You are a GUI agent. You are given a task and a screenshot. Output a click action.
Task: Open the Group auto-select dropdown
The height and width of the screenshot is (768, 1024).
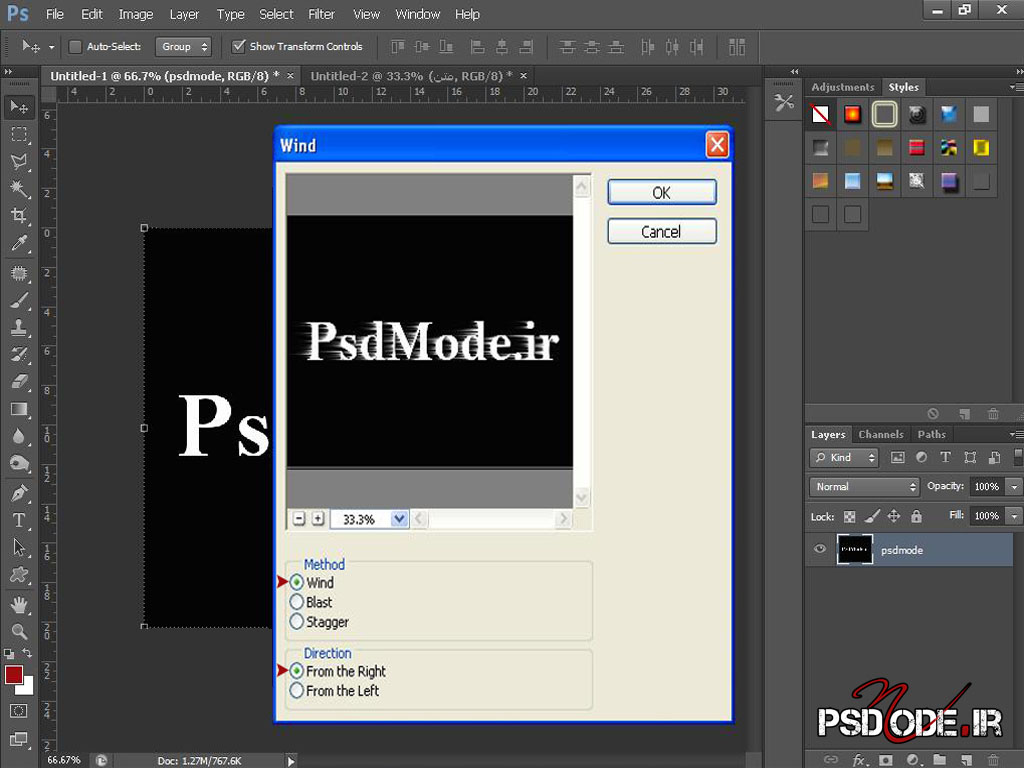click(x=184, y=46)
